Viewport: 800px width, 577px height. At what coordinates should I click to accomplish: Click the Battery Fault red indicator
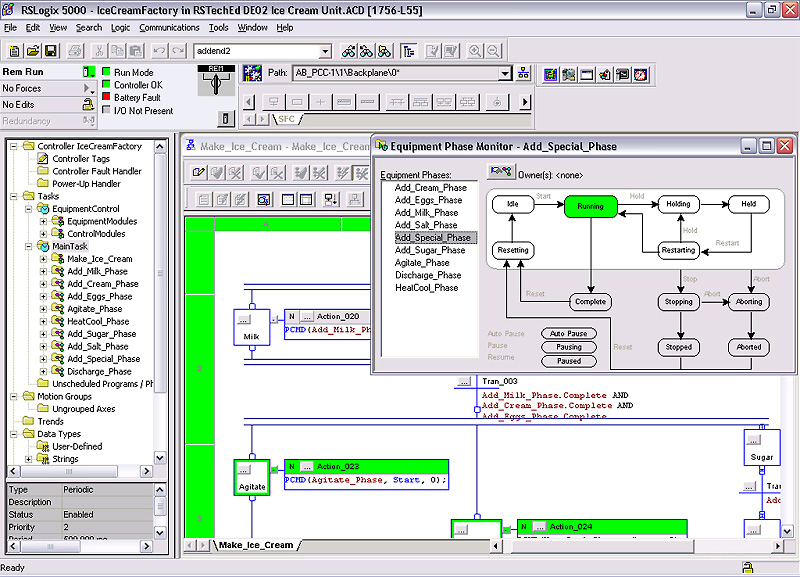pos(107,97)
